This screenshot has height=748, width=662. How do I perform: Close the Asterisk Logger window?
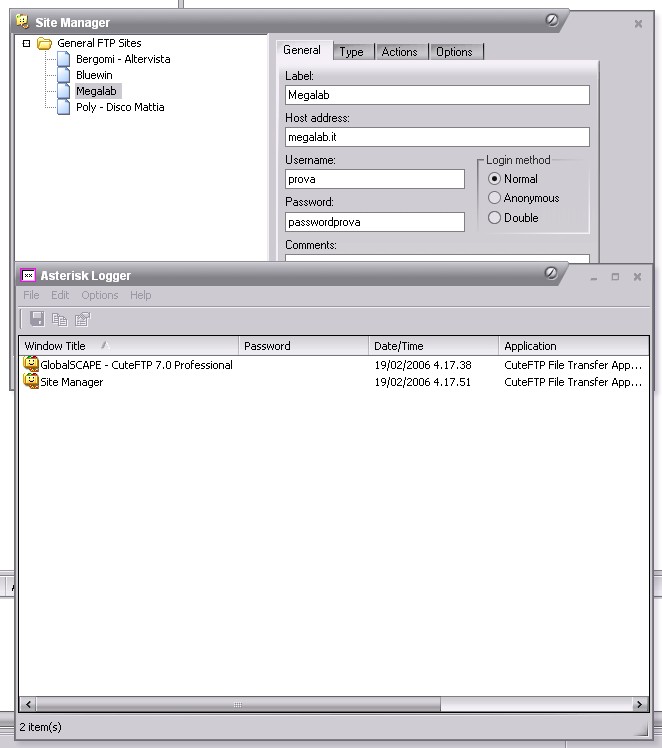coord(637,277)
